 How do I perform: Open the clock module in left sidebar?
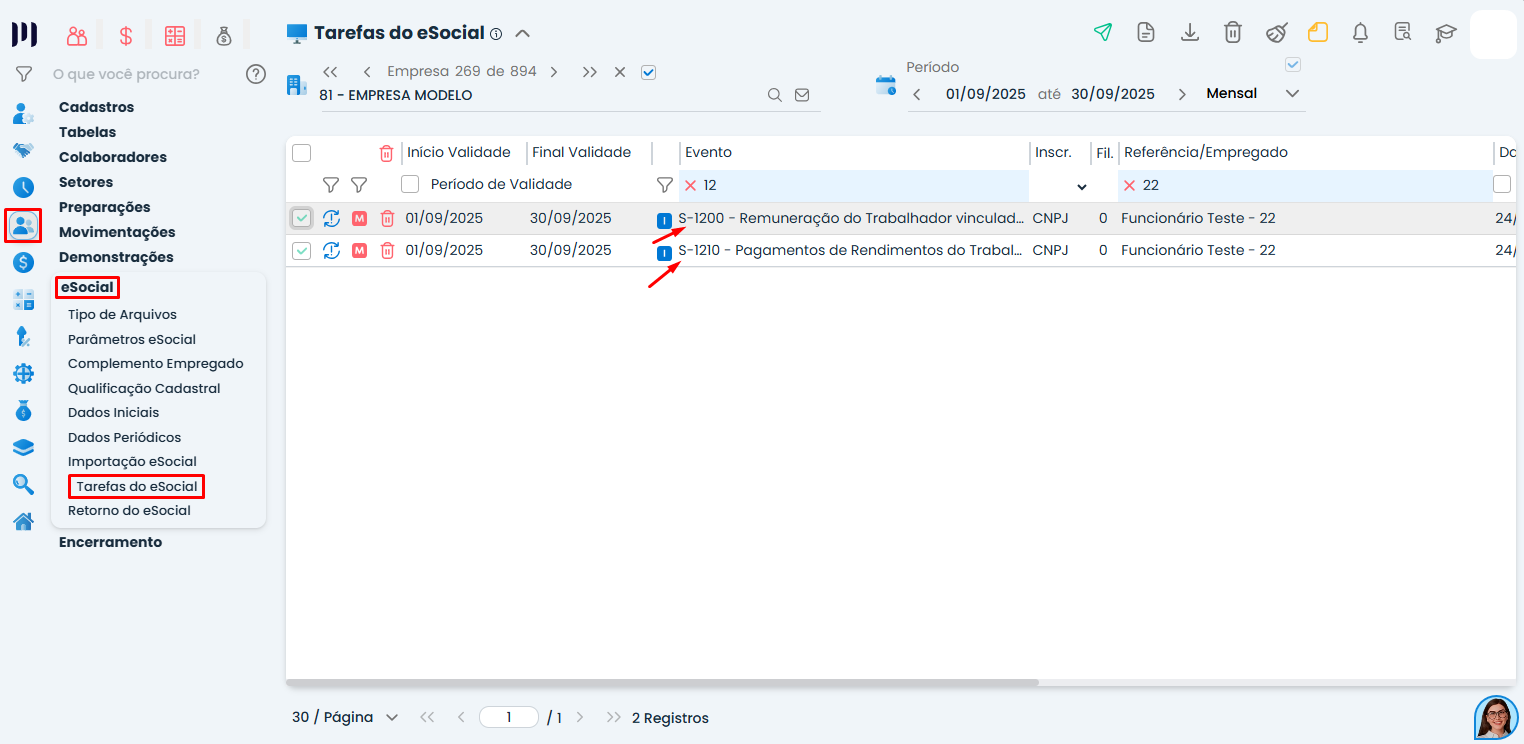coord(23,187)
